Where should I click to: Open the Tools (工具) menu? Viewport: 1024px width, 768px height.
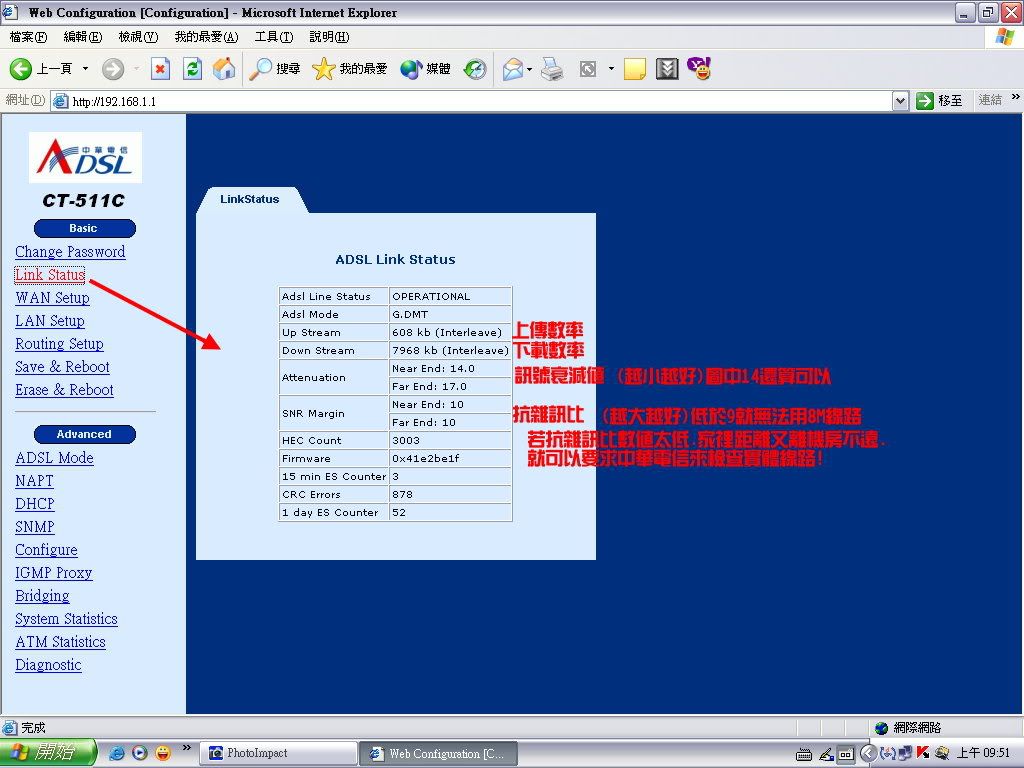tap(274, 37)
